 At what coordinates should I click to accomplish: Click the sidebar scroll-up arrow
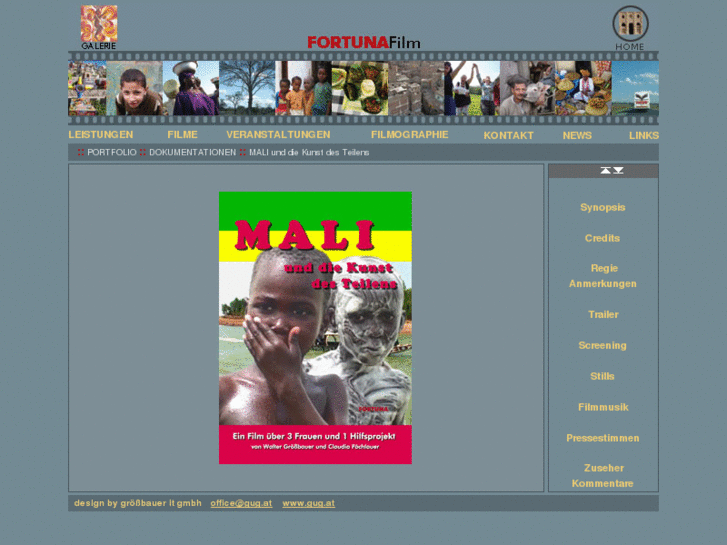point(606,171)
